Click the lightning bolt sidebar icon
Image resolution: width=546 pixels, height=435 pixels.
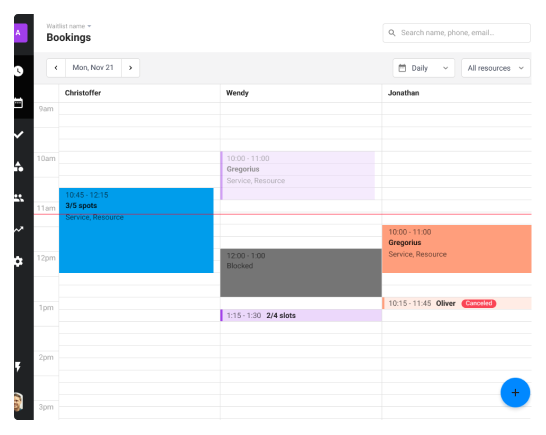[18, 366]
